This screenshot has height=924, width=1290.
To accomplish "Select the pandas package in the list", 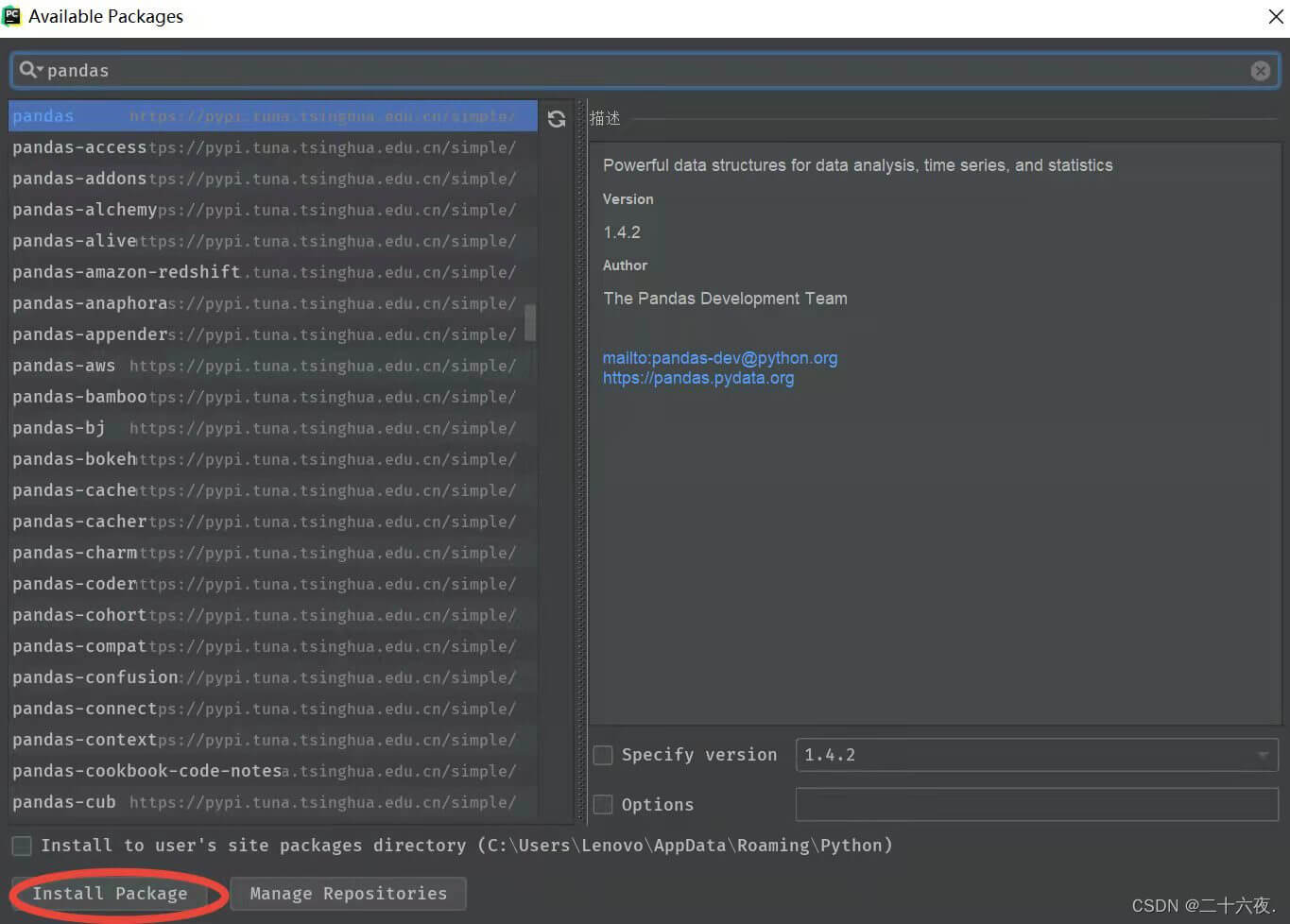I will pyautogui.click(x=43, y=116).
